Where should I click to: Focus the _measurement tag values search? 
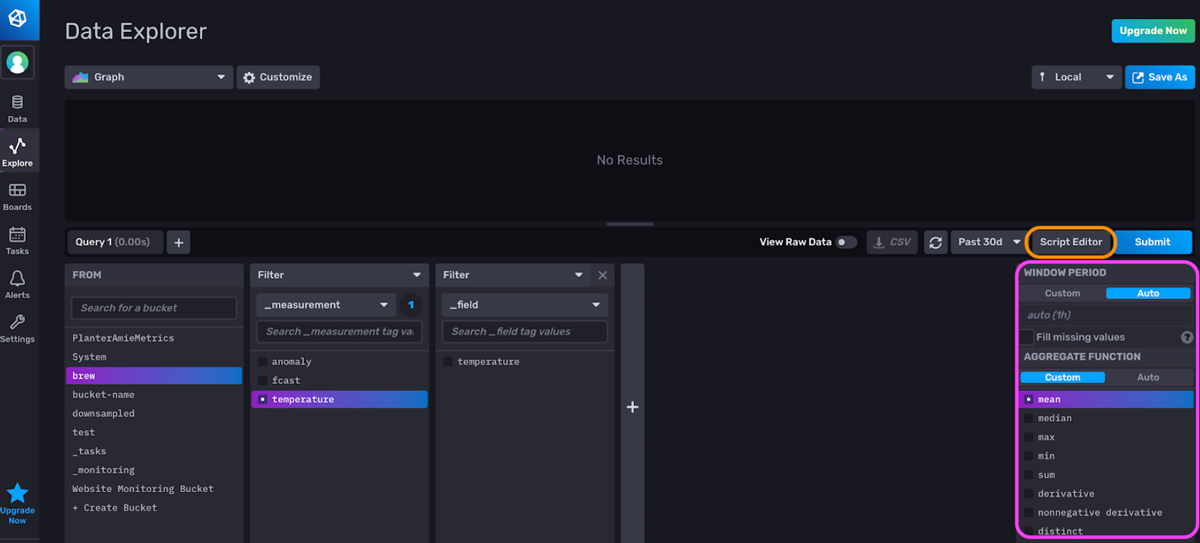coord(339,331)
